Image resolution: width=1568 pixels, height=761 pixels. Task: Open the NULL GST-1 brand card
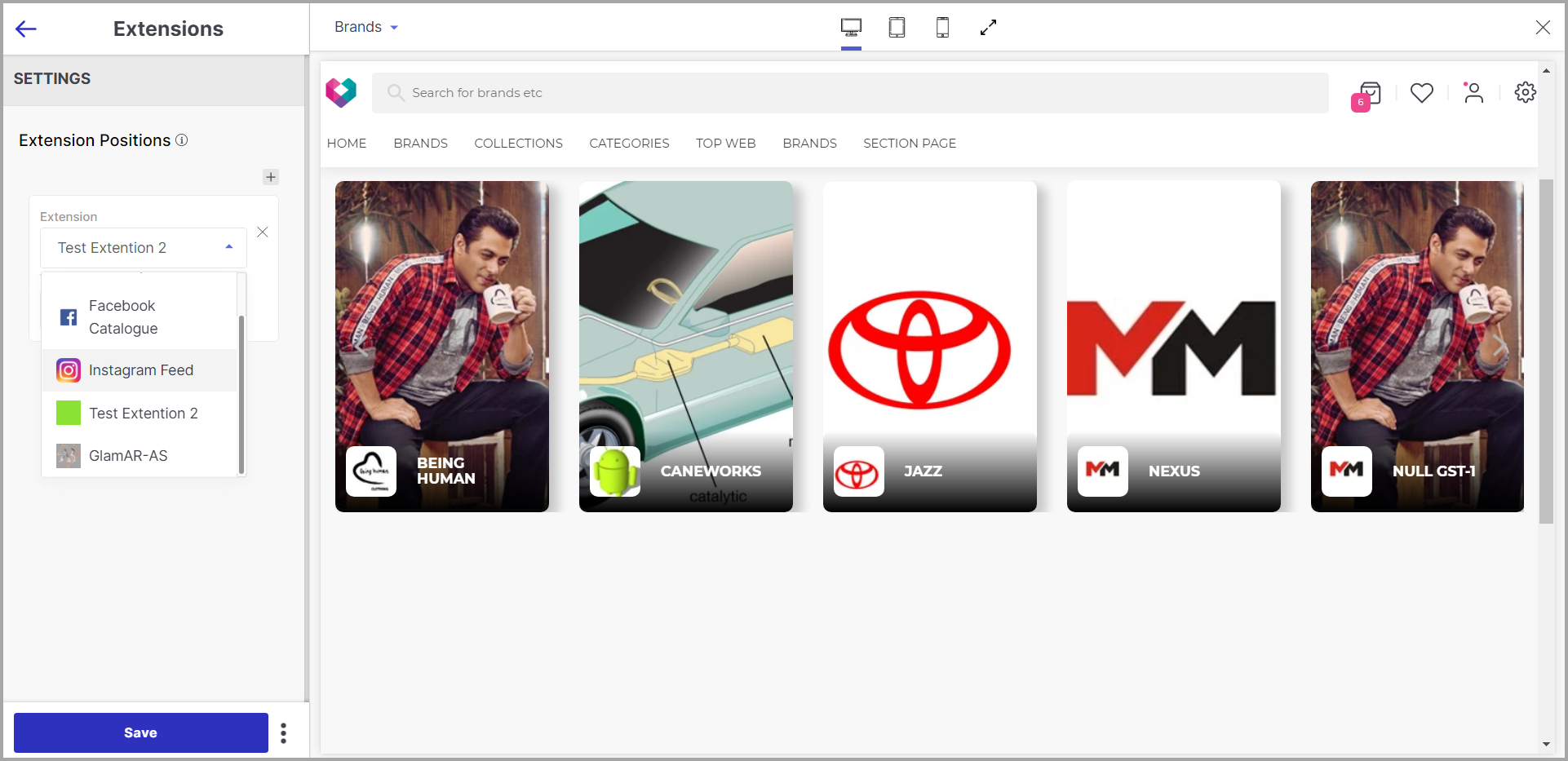point(1417,347)
